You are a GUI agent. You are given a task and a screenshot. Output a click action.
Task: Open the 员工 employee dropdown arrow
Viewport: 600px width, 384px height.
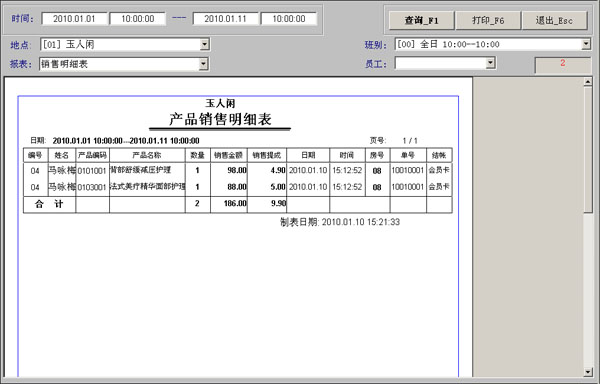[x=490, y=63]
